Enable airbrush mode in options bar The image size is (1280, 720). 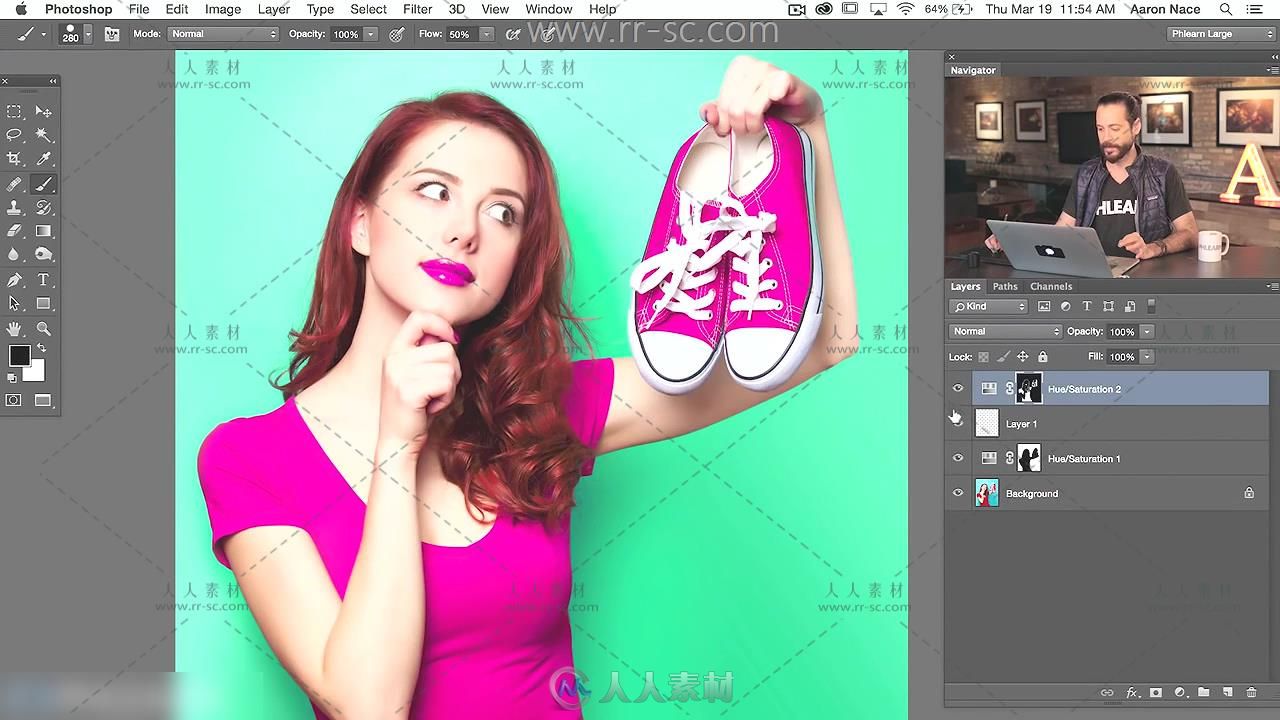[x=513, y=34]
